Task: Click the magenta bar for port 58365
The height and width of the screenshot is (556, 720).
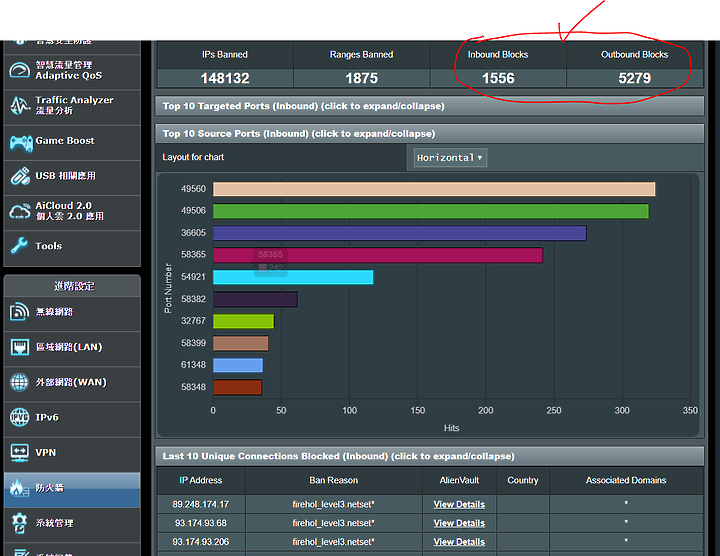Action: (x=378, y=255)
